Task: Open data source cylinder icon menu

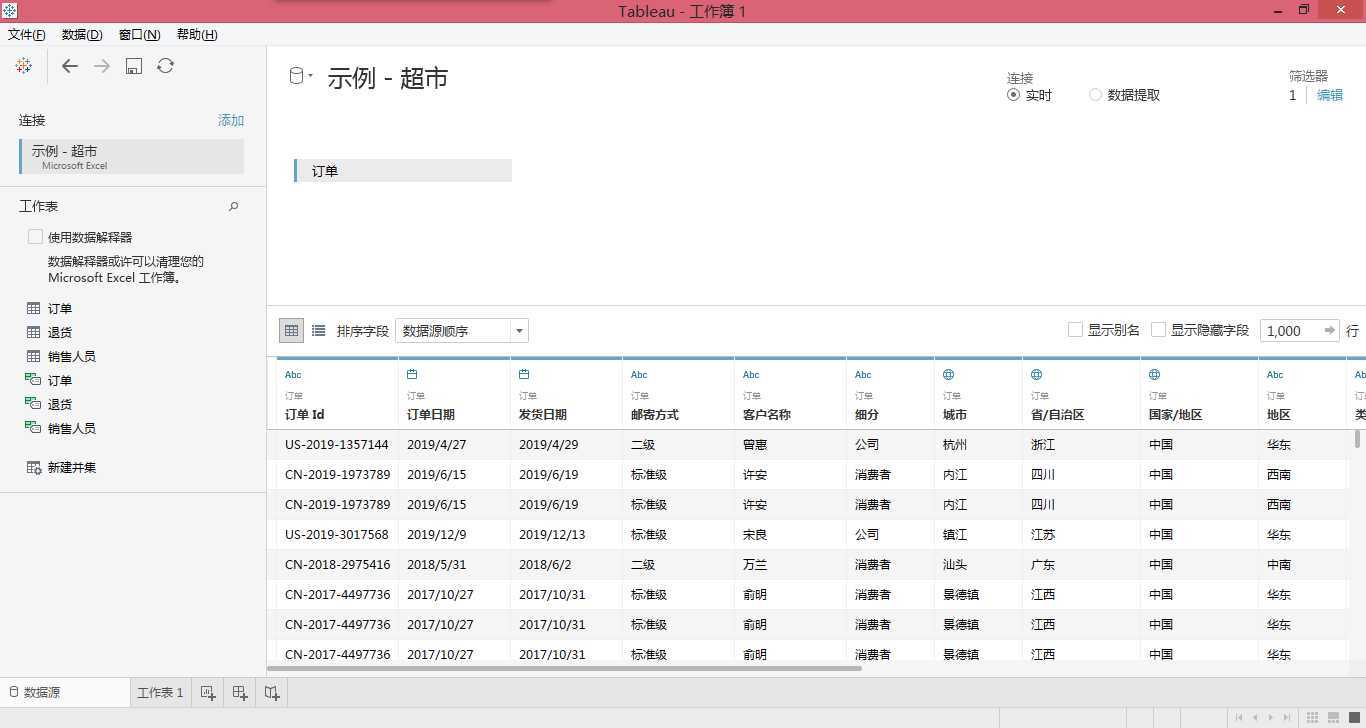Action: pyautogui.click(x=300, y=76)
